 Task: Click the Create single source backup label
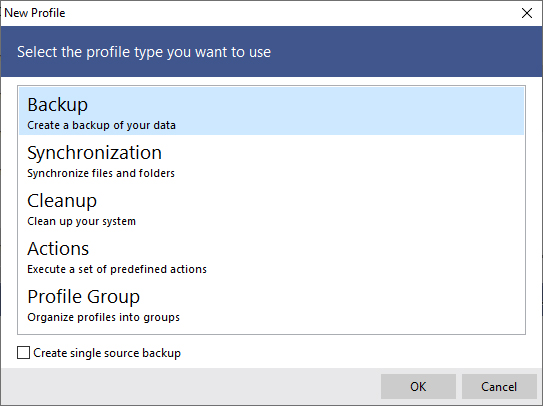click(107, 353)
